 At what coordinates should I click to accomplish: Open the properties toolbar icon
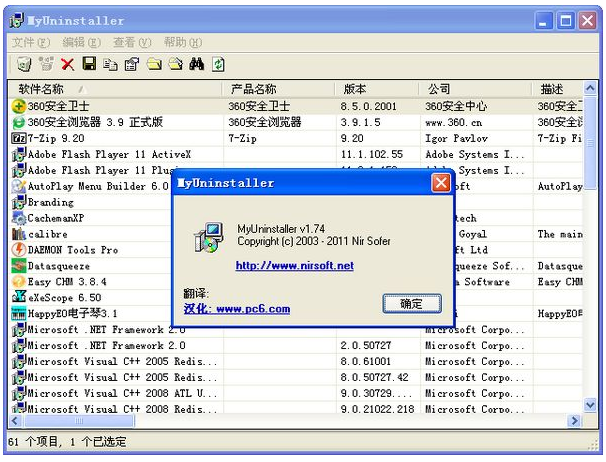132,64
